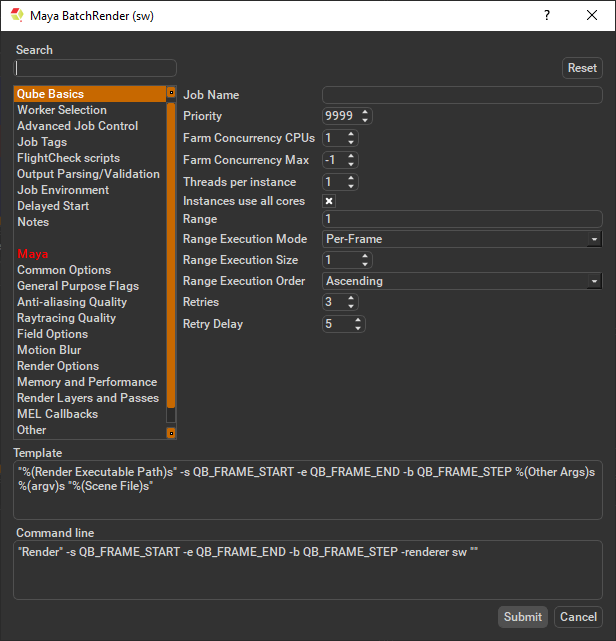Increase Threads per instance stepper arrow
The image size is (616, 641).
351,178
